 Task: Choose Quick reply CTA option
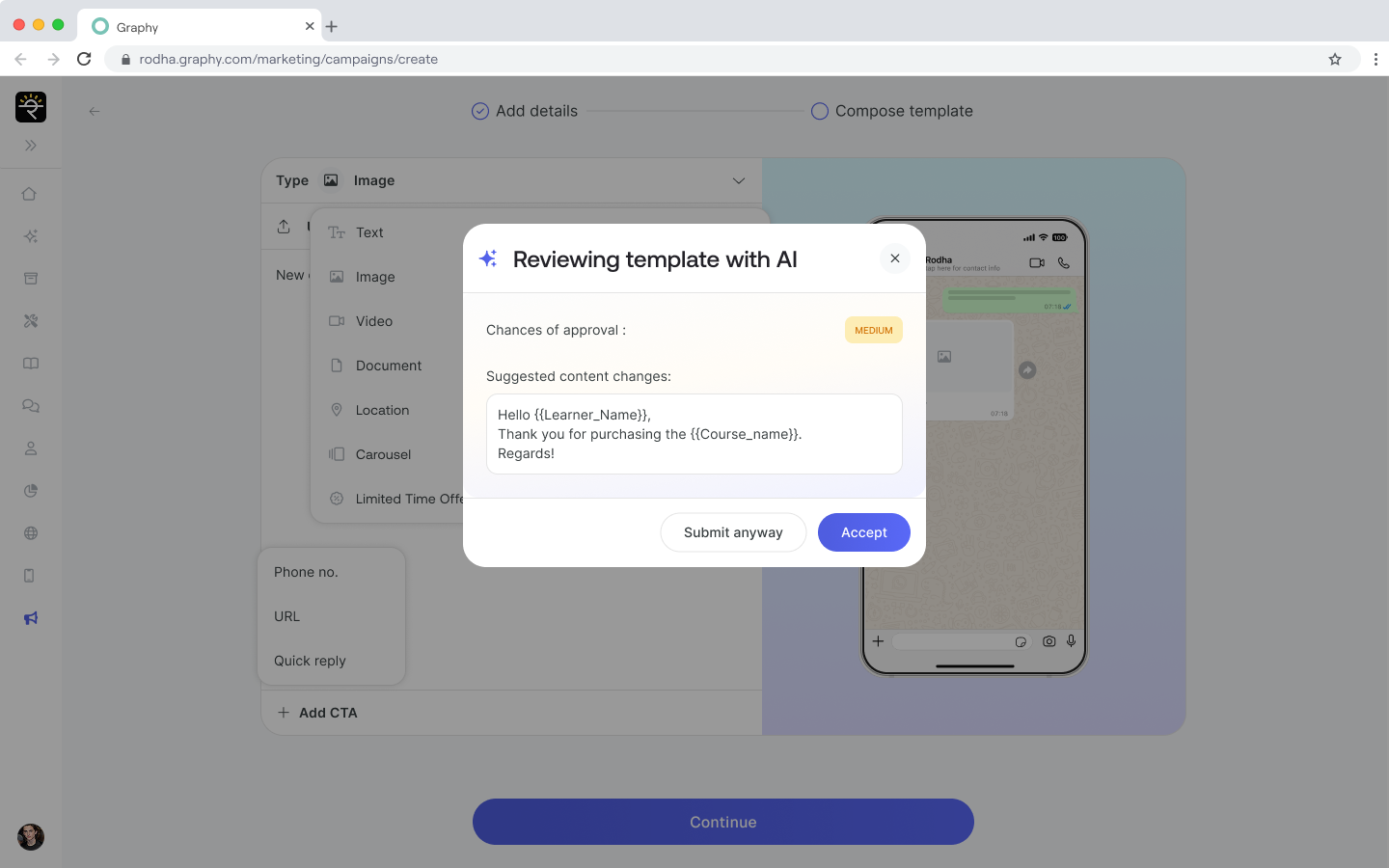tap(310, 661)
